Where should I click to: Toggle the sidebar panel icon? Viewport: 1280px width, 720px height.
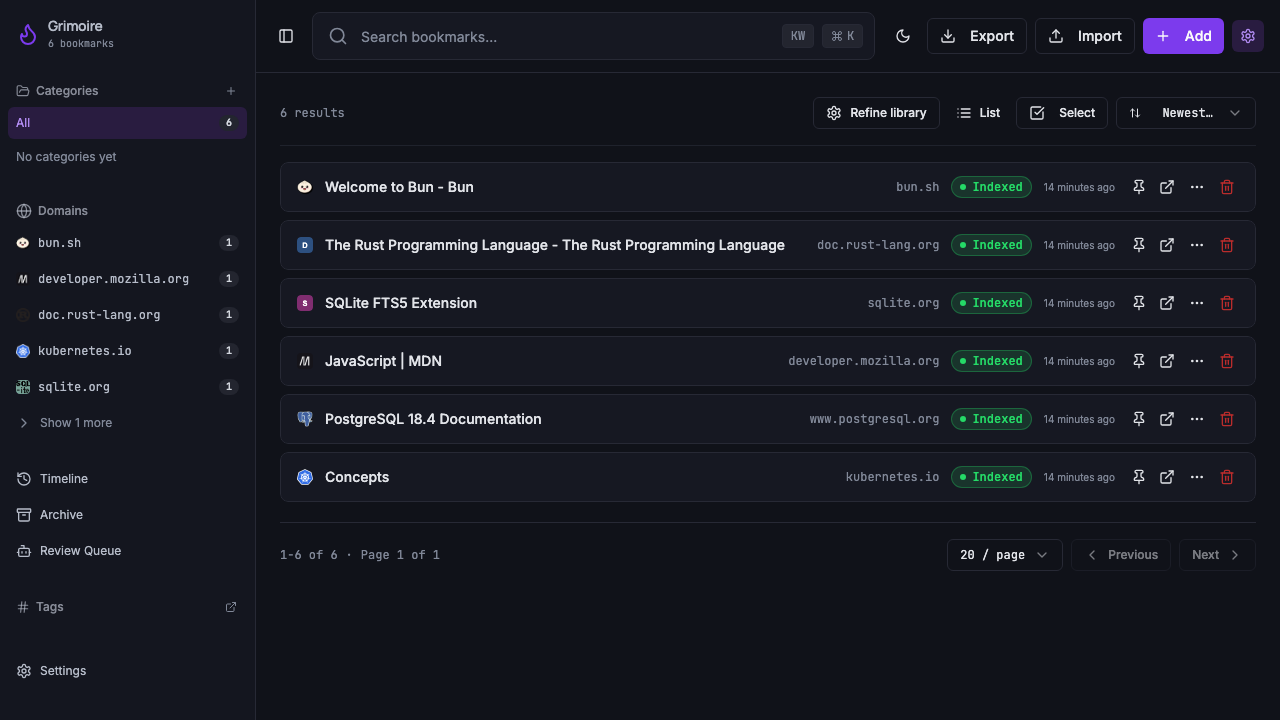click(x=286, y=36)
